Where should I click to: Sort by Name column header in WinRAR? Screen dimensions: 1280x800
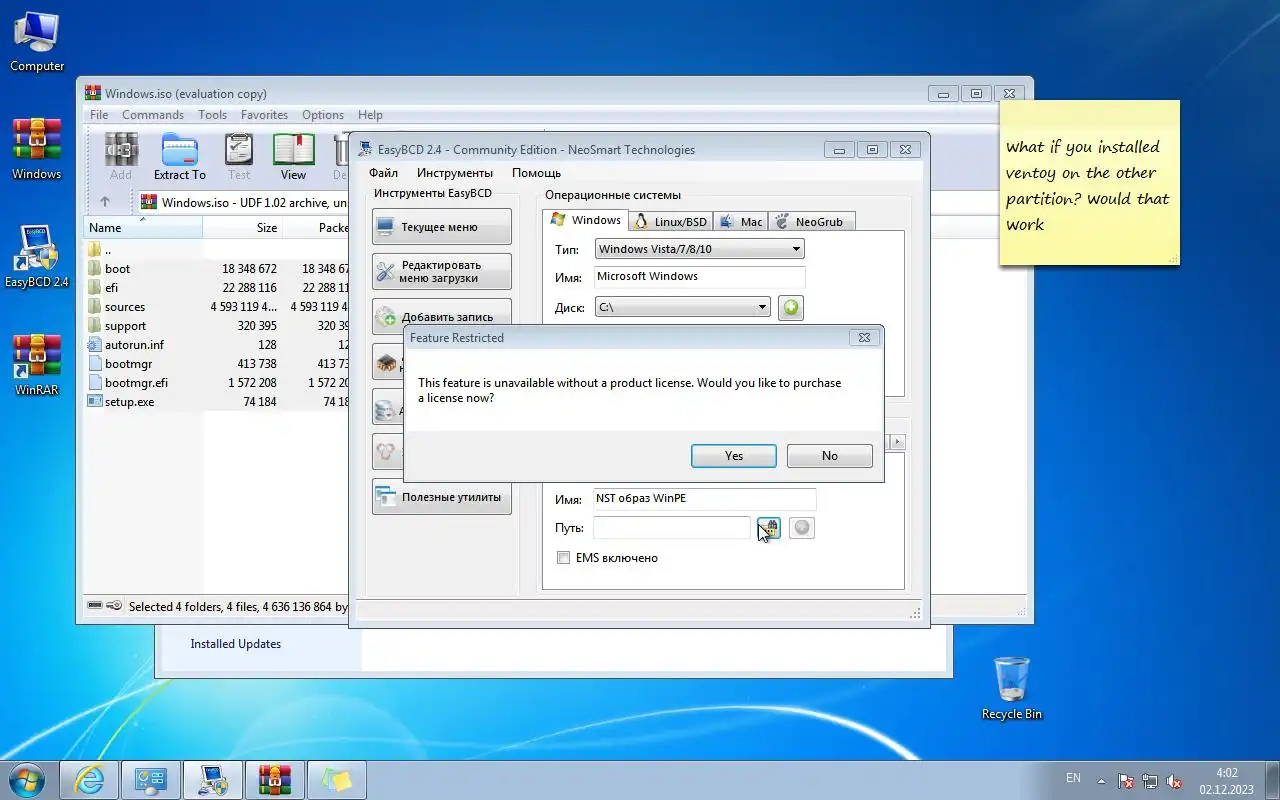point(142,227)
